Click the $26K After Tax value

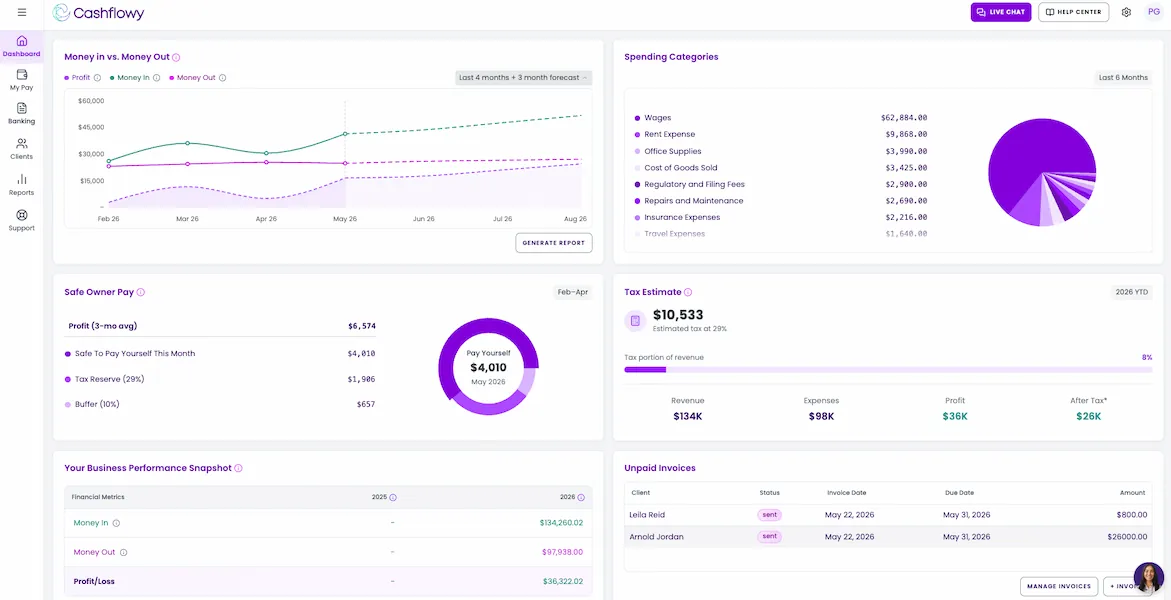[x=1089, y=416]
